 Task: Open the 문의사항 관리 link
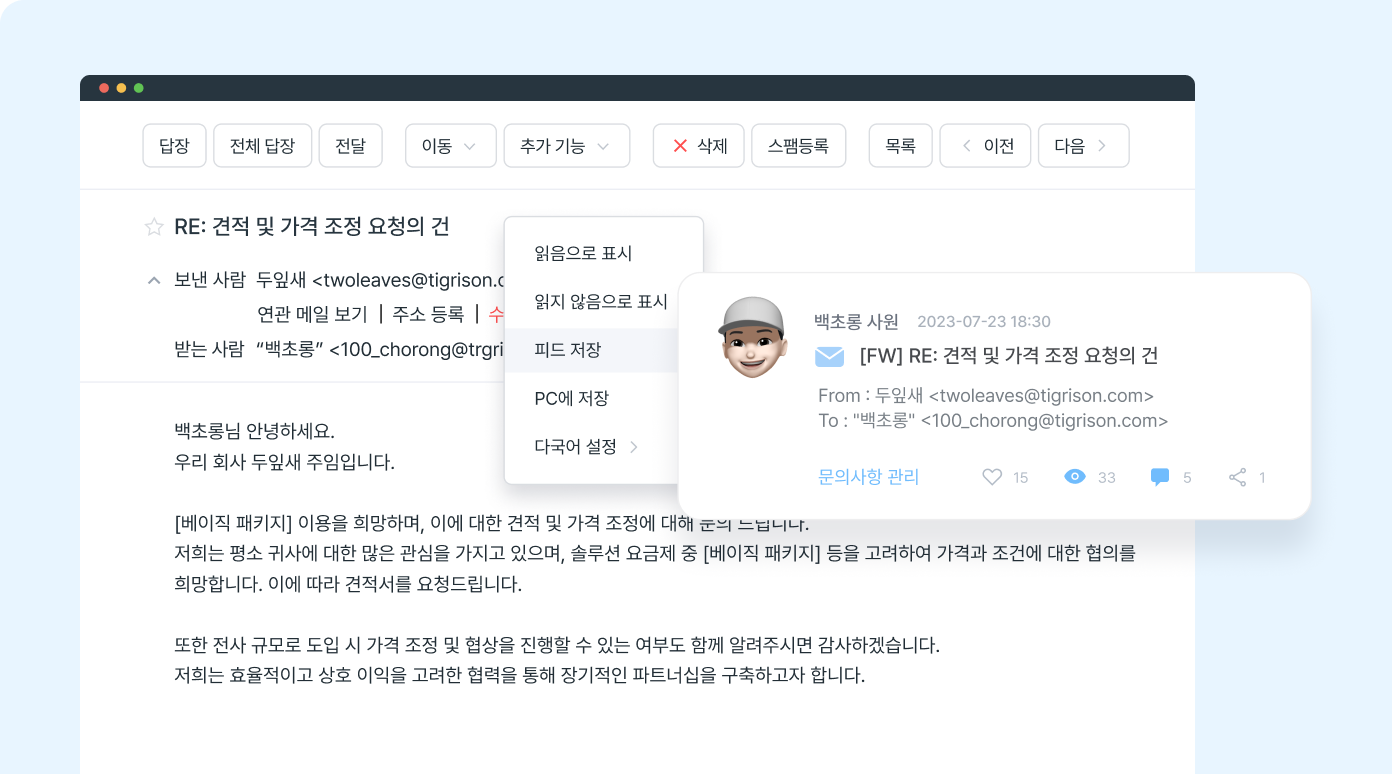[868, 477]
